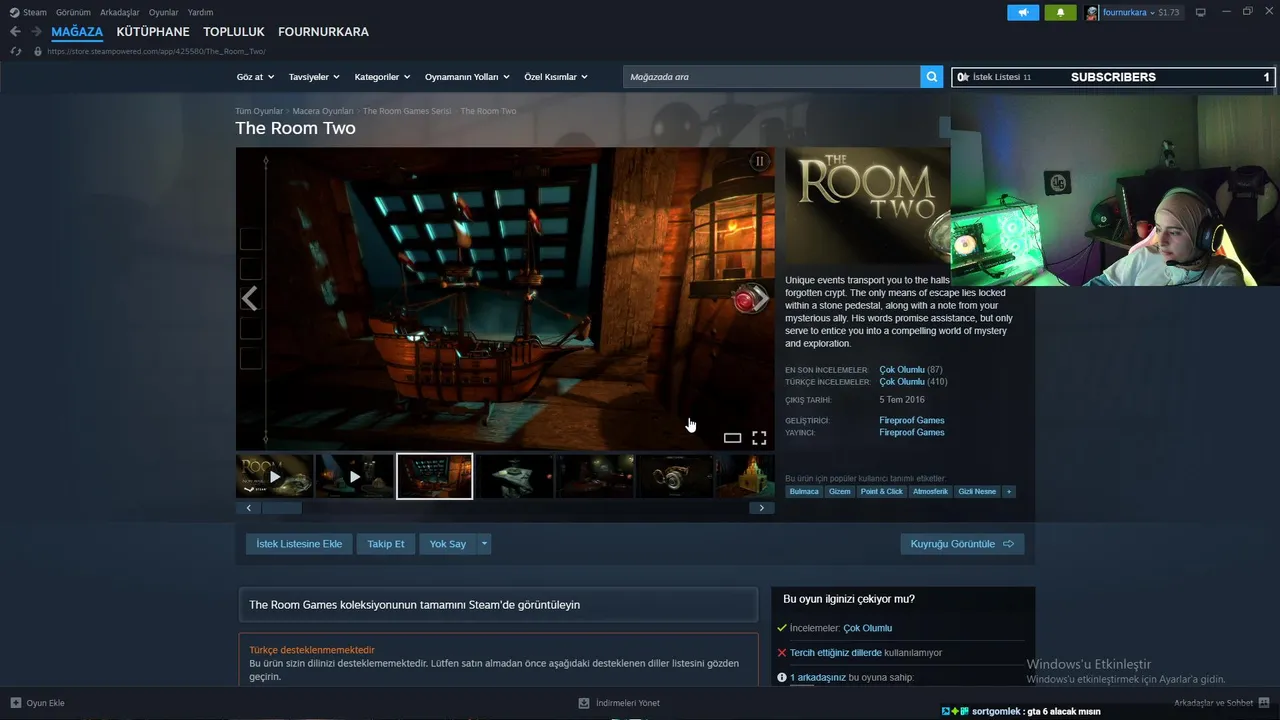The image size is (1280, 720).
Task: Click the Bulmaca tag
Action: [x=804, y=492]
